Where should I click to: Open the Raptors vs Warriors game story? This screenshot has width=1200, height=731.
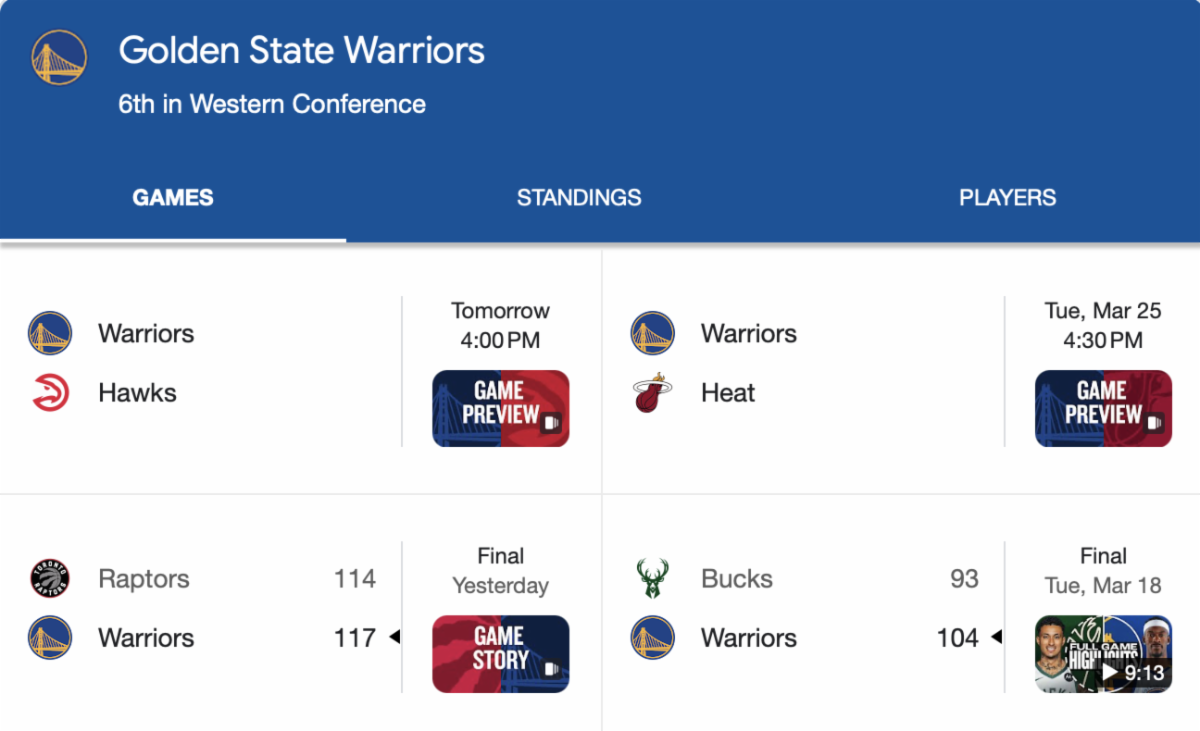coord(500,653)
